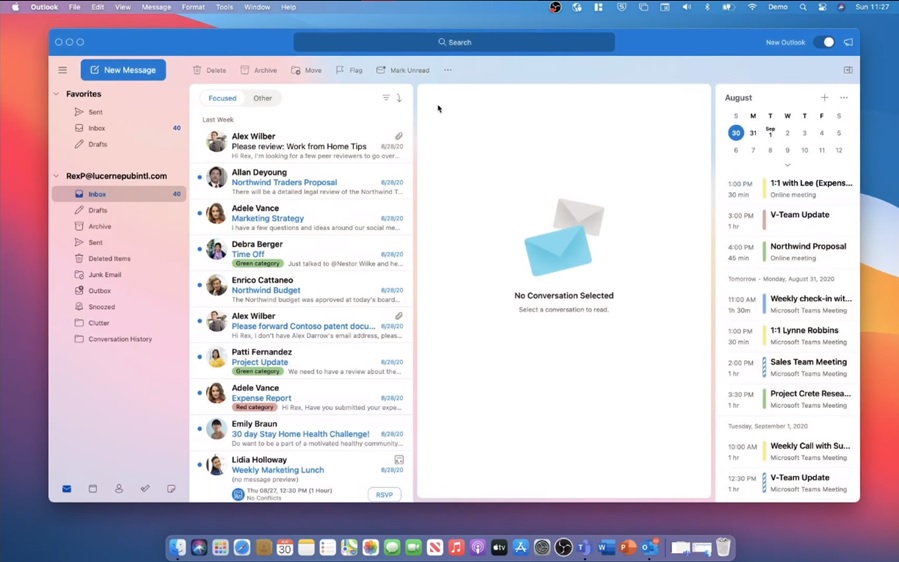Open Drafts folder under Favorites

click(97, 144)
